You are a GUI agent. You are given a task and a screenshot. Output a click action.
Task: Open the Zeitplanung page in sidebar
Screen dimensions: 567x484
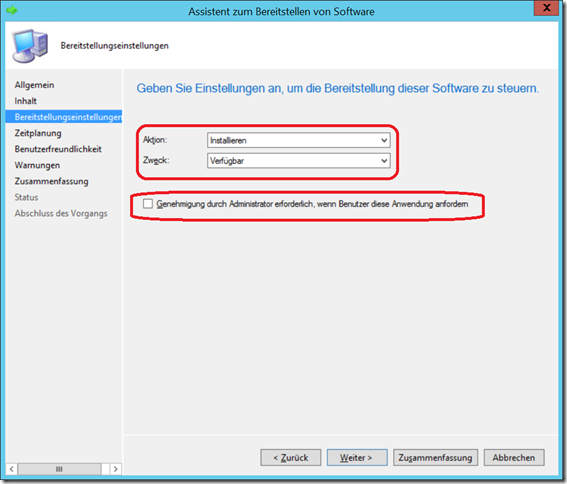coord(38,133)
